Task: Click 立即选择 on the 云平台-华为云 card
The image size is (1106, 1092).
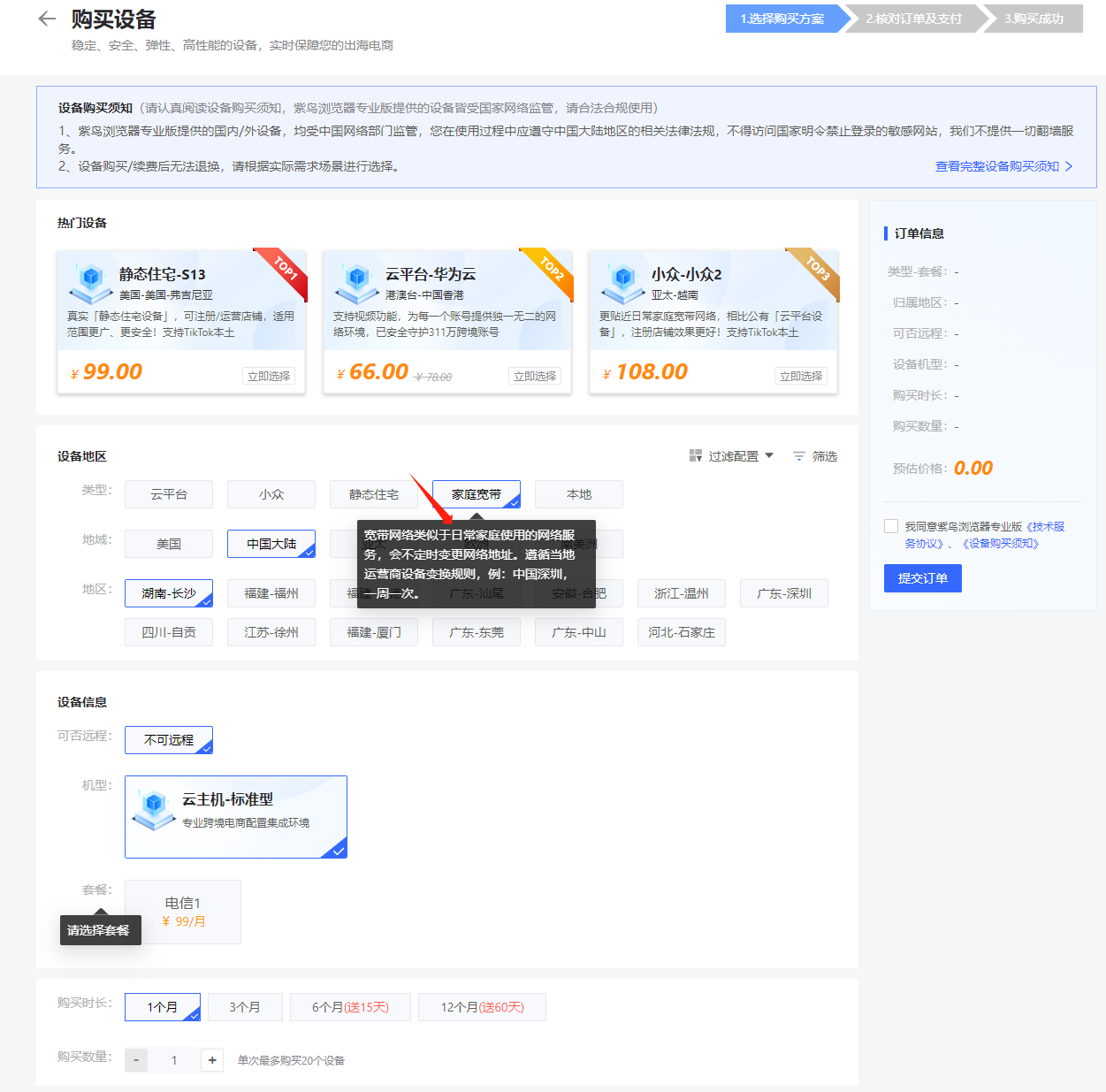Action: click(x=535, y=376)
